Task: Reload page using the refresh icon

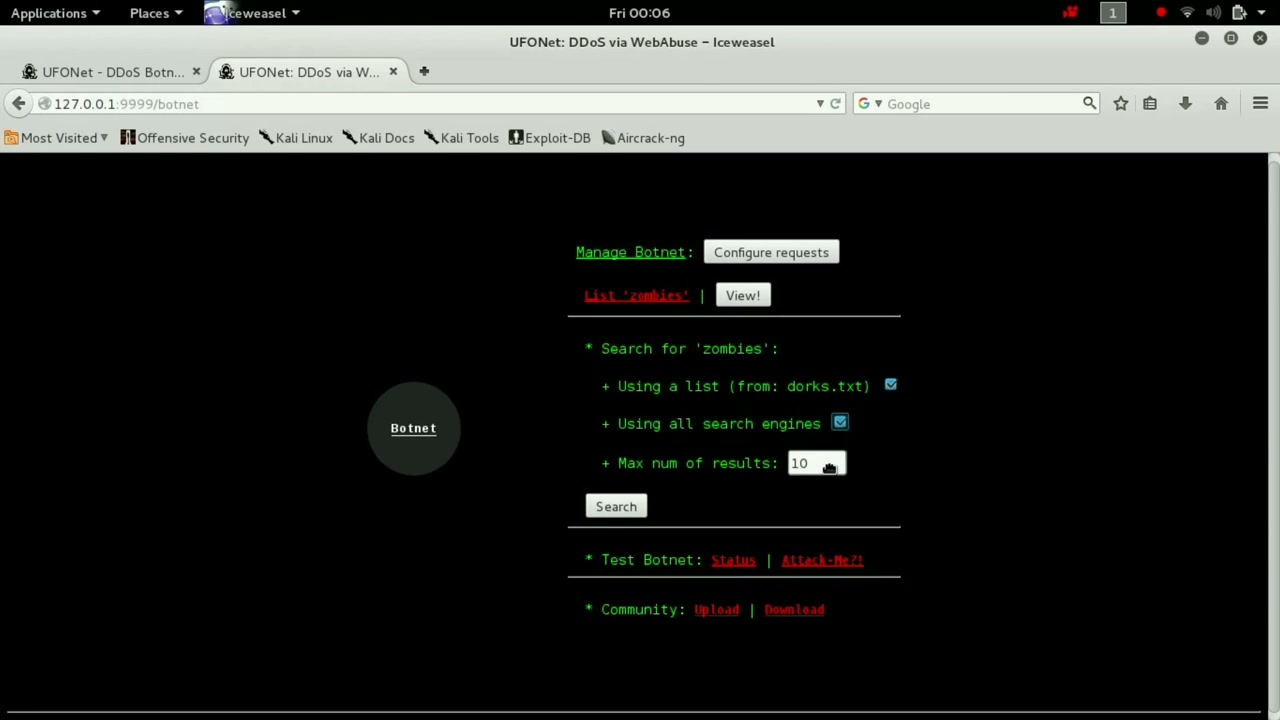Action: coord(835,104)
